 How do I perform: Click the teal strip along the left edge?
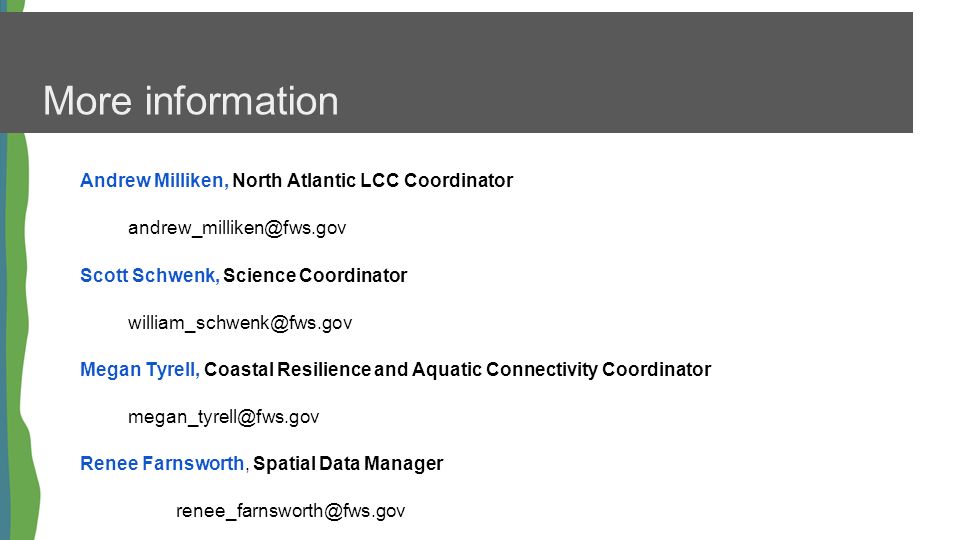coord(4,337)
